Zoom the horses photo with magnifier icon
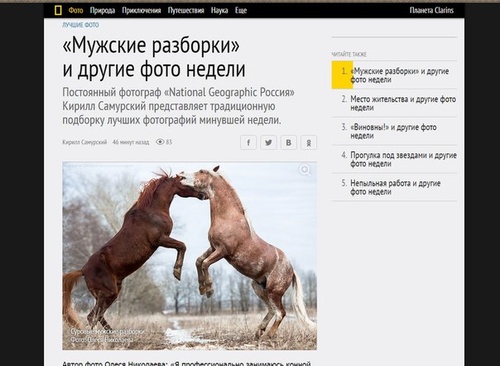 [x=305, y=170]
